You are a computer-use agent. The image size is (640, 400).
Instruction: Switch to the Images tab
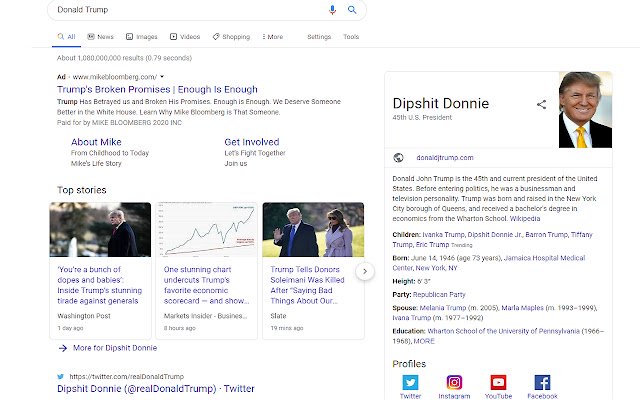coord(142,37)
